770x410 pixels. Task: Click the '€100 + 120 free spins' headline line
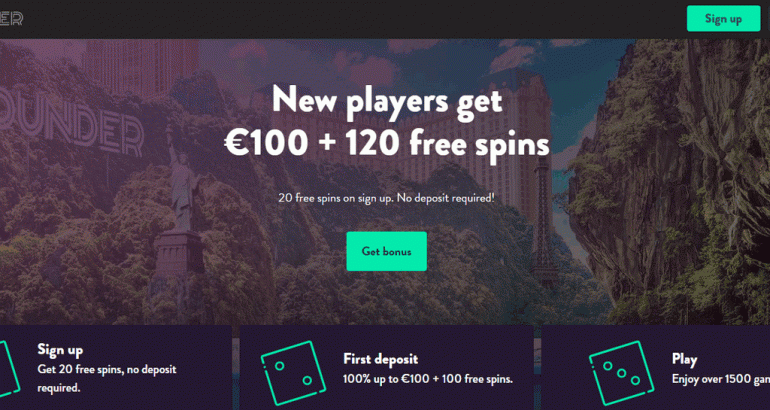(387, 145)
